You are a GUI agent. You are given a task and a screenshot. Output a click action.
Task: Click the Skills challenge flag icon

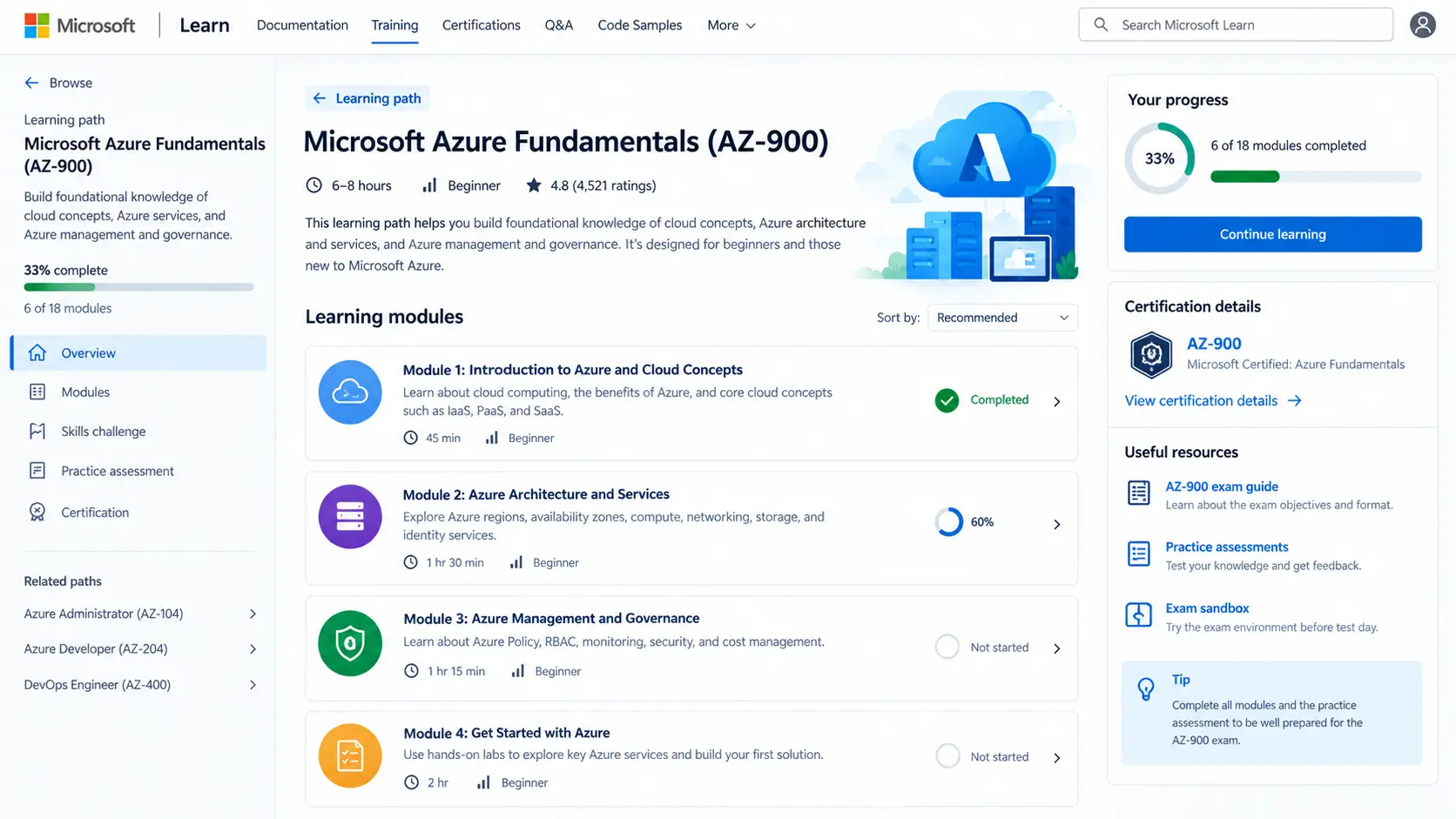[x=37, y=431]
